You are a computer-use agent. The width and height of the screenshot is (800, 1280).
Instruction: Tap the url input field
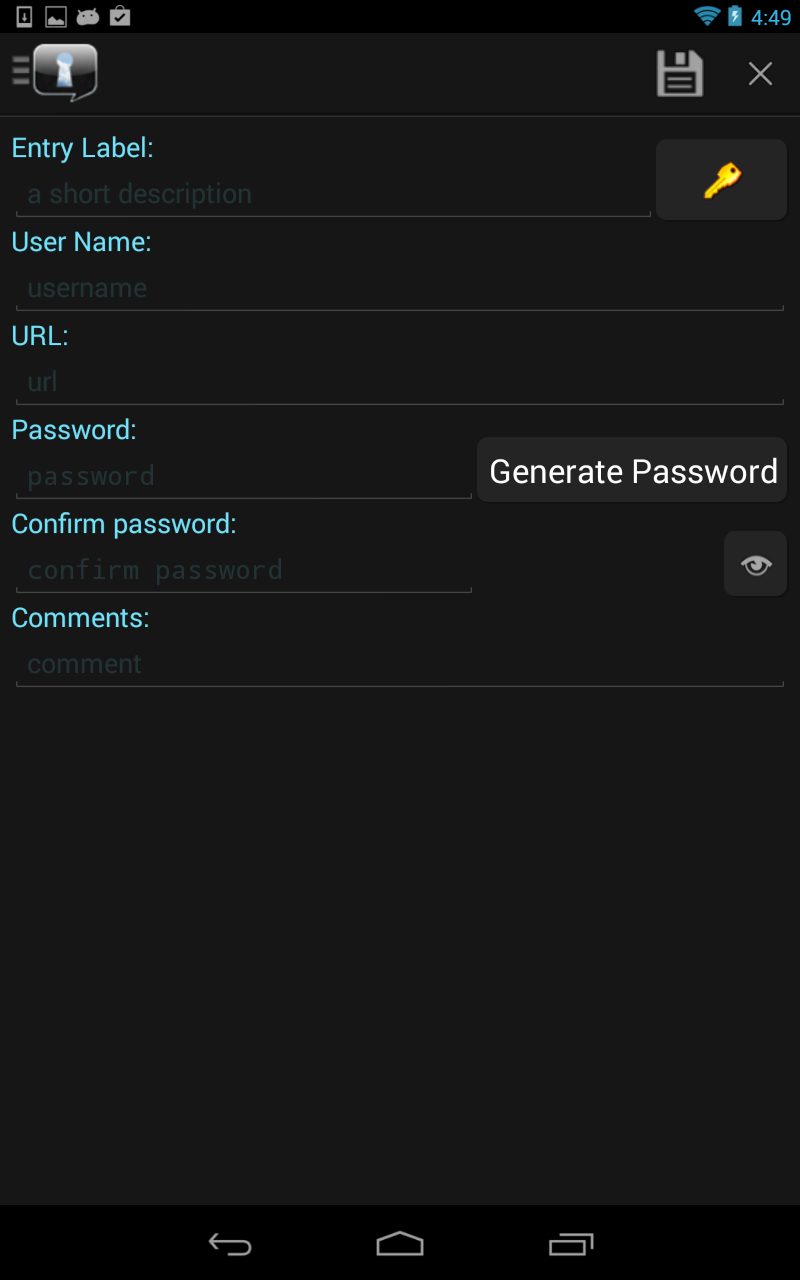(399, 382)
